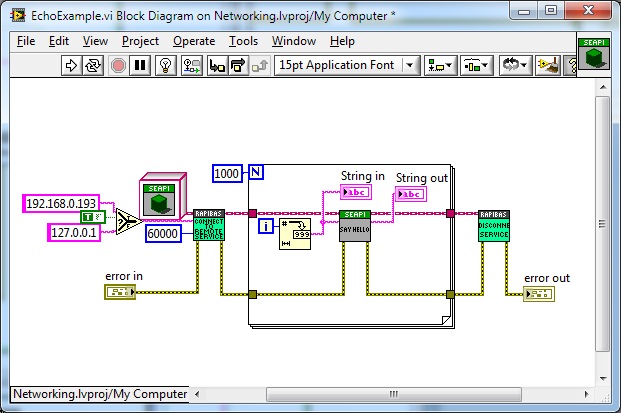Open the Tools menu
The image size is (621, 413).
pyautogui.click(x=243, y=41)
